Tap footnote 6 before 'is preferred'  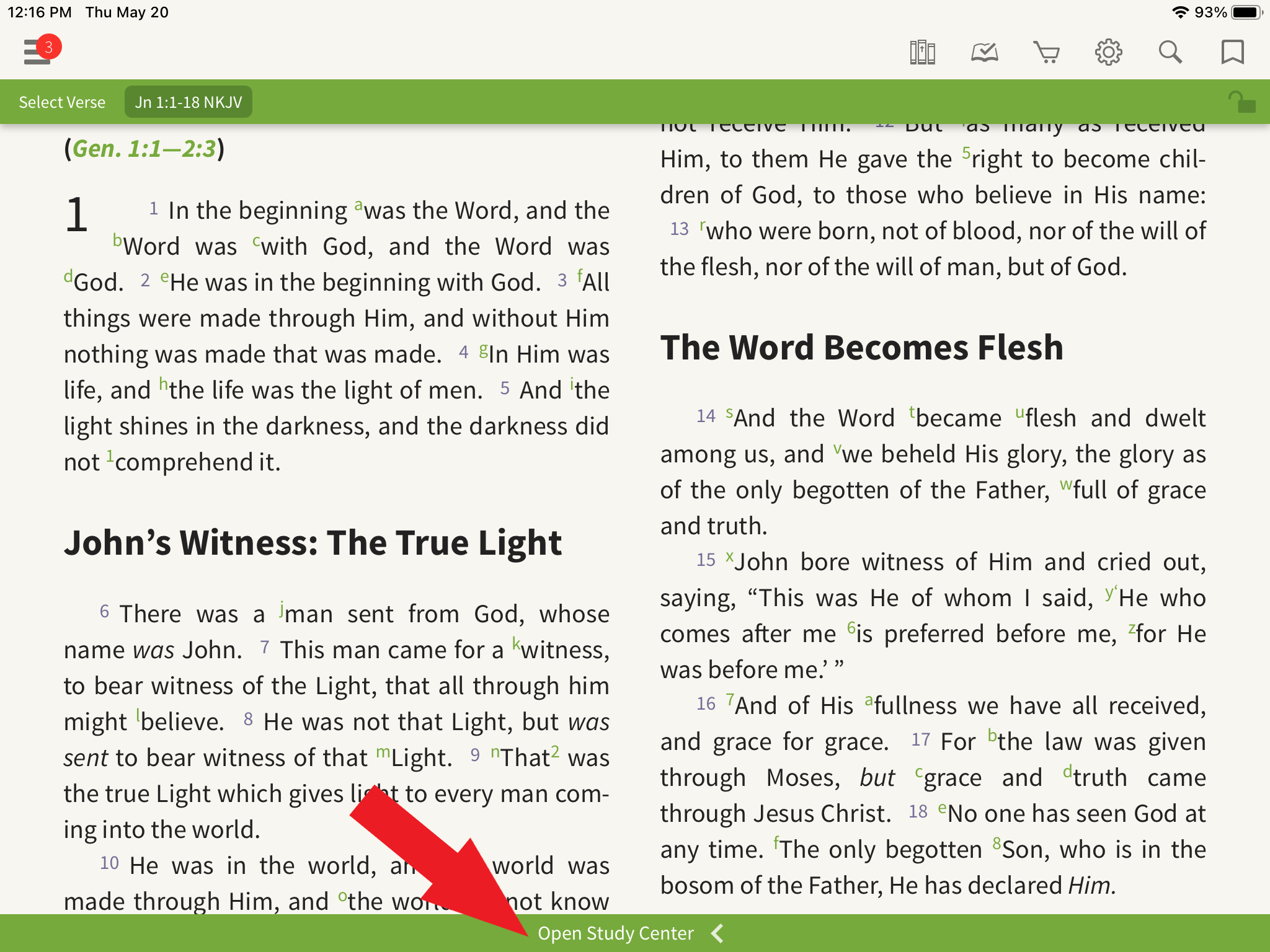pyautogui.click(x=851, y=628)
